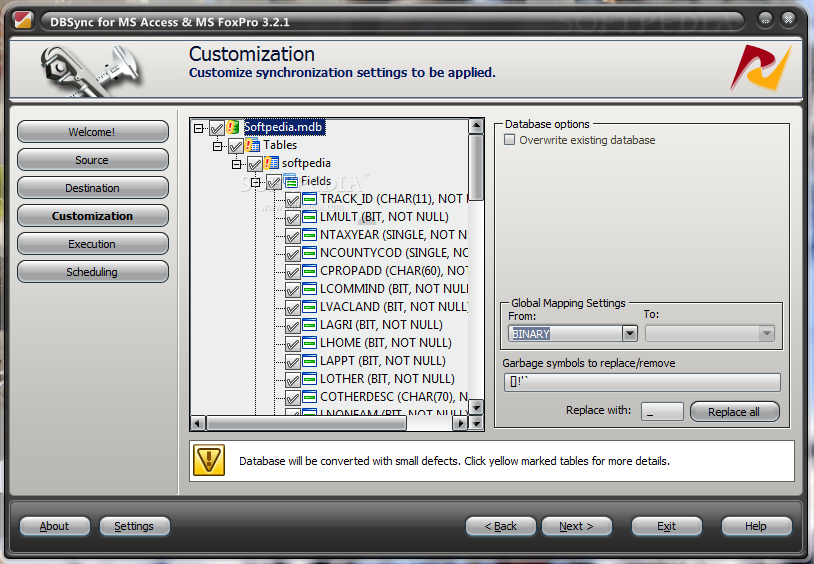Uncheck the LAGRI field checkbox
Screen dimensions: 814x564
point(293,326)
